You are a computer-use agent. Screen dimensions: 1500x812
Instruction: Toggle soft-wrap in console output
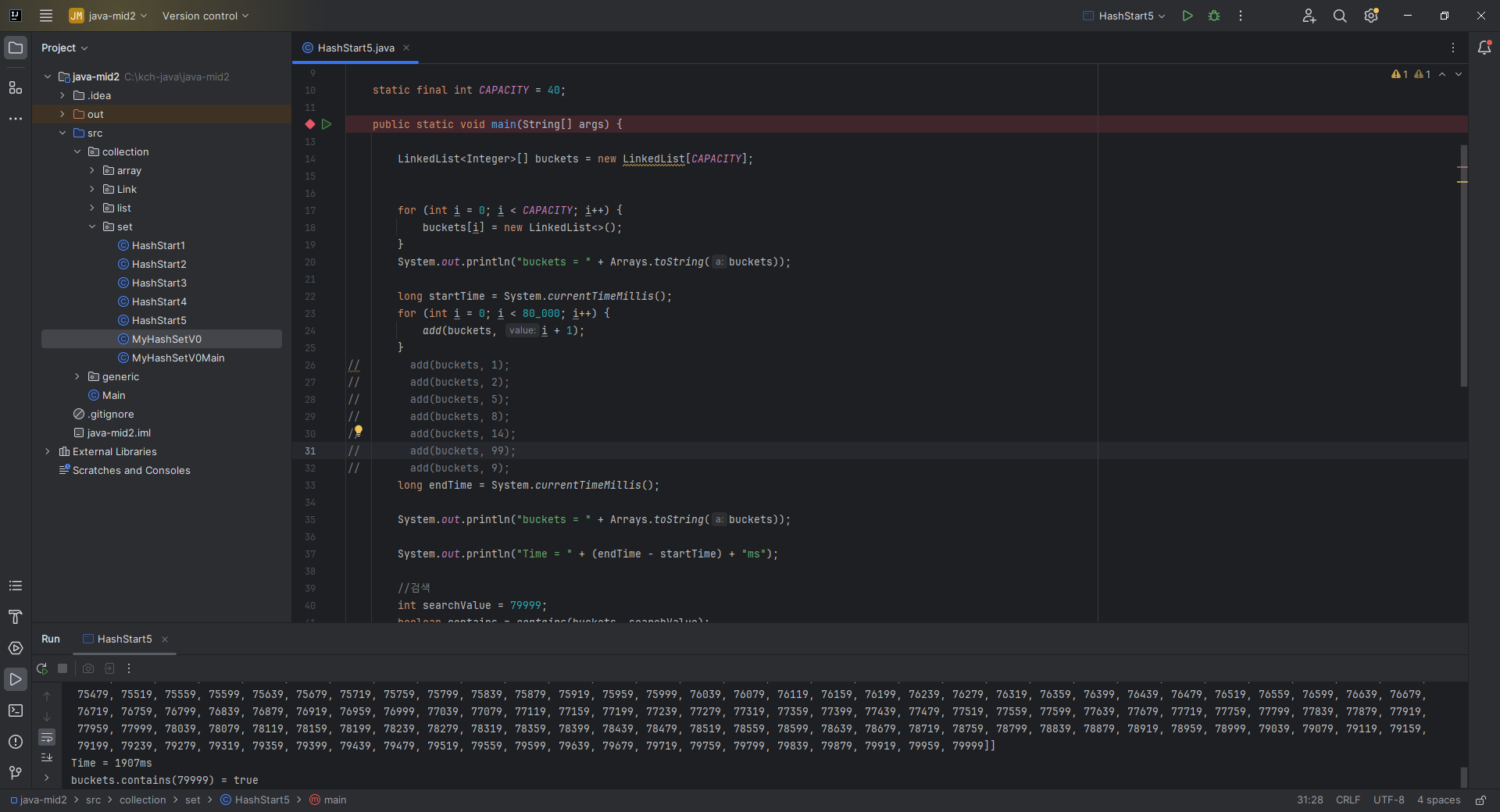point(47,737)
